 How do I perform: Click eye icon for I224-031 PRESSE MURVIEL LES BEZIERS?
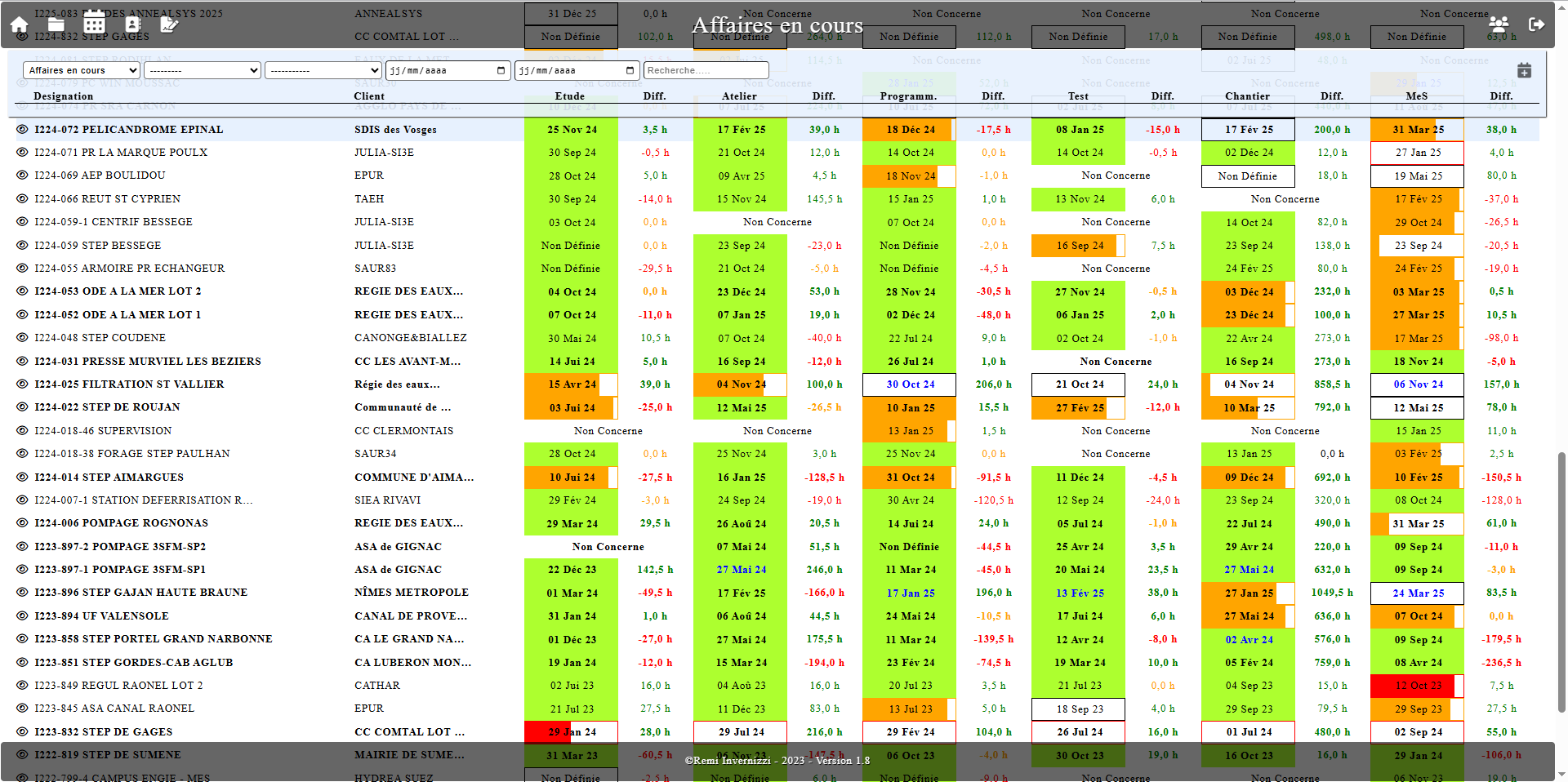(22, 361)
